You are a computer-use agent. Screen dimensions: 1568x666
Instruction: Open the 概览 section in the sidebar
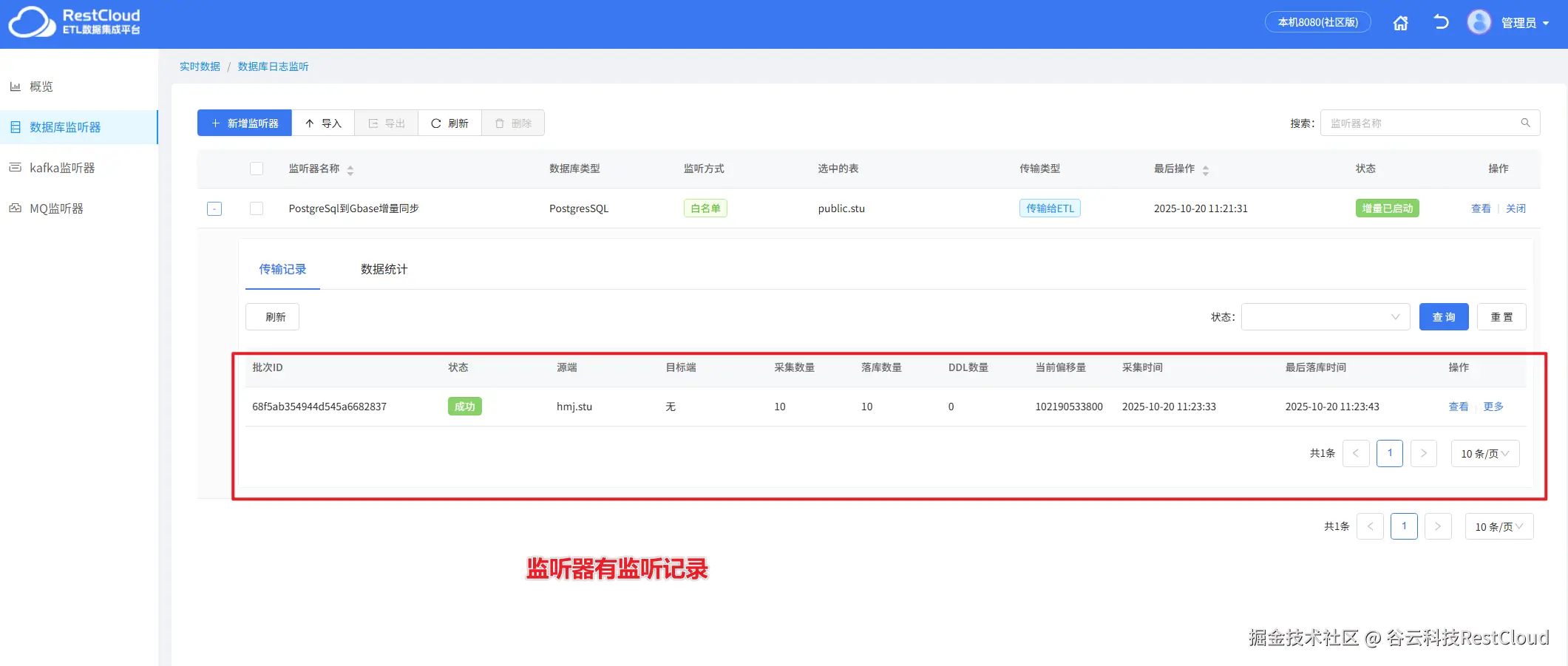click(x=40, y=86)
